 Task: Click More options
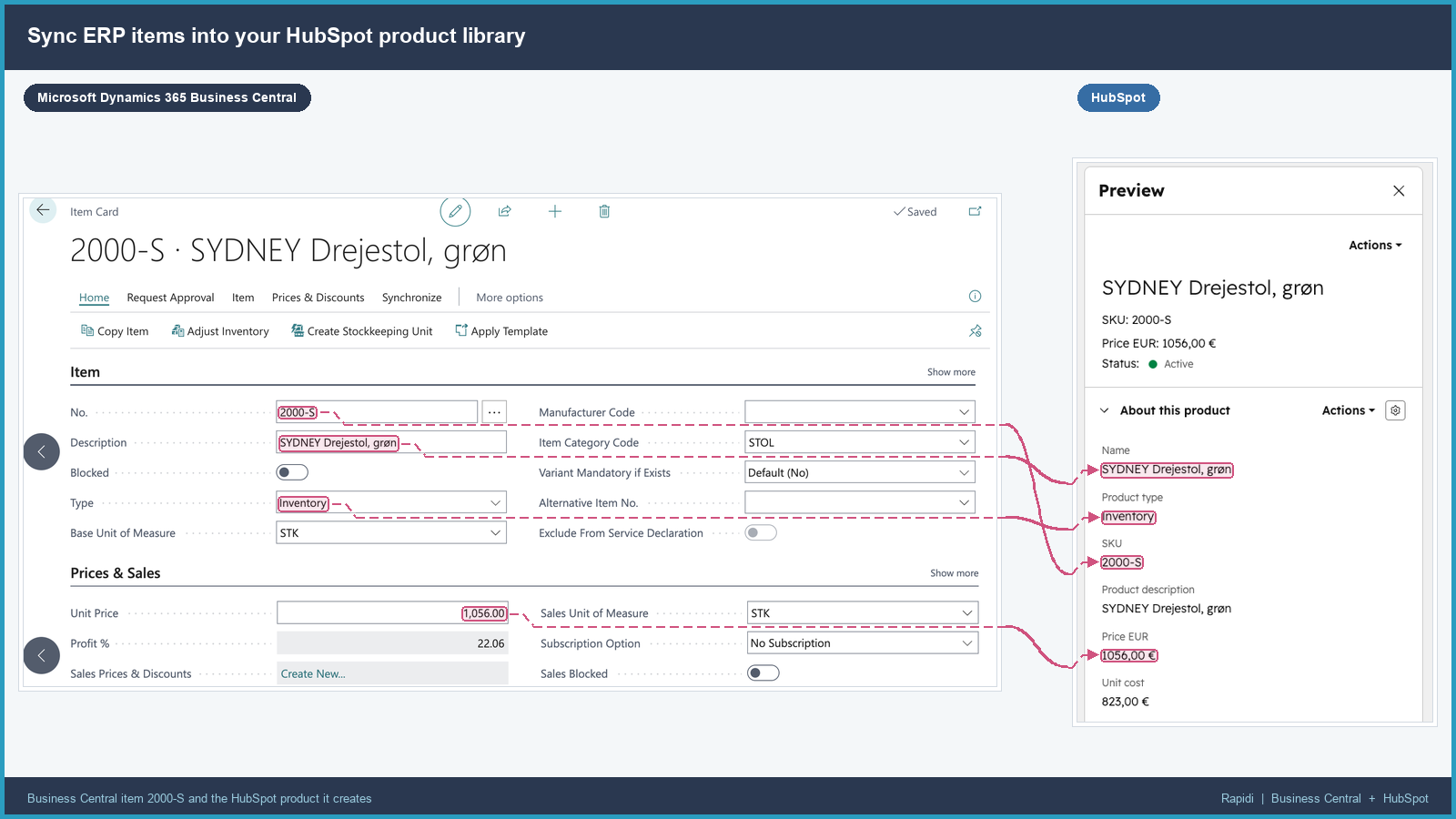click(510, 298)
